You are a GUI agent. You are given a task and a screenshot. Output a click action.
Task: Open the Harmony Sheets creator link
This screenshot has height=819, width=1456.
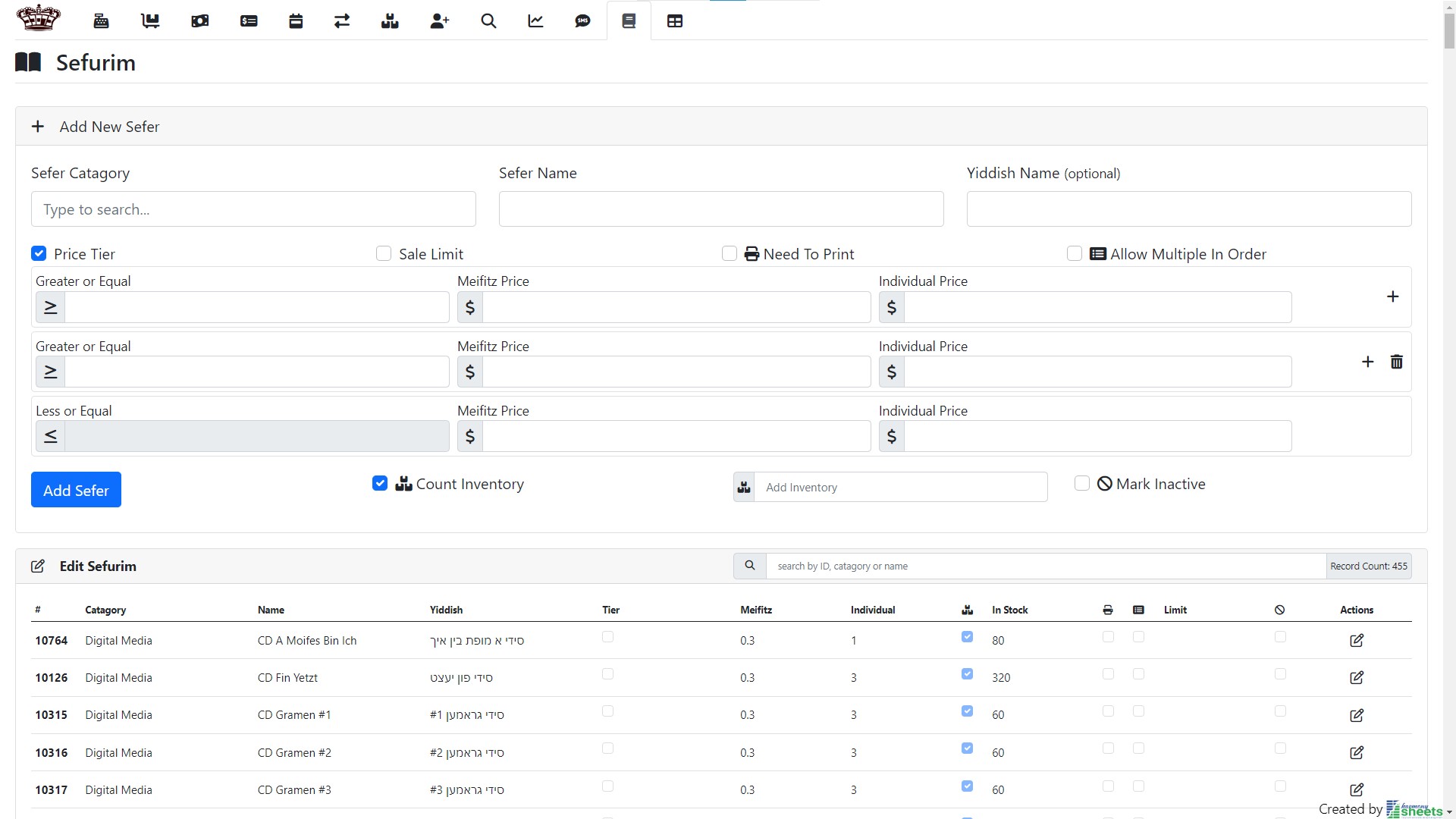point(1414,809)
